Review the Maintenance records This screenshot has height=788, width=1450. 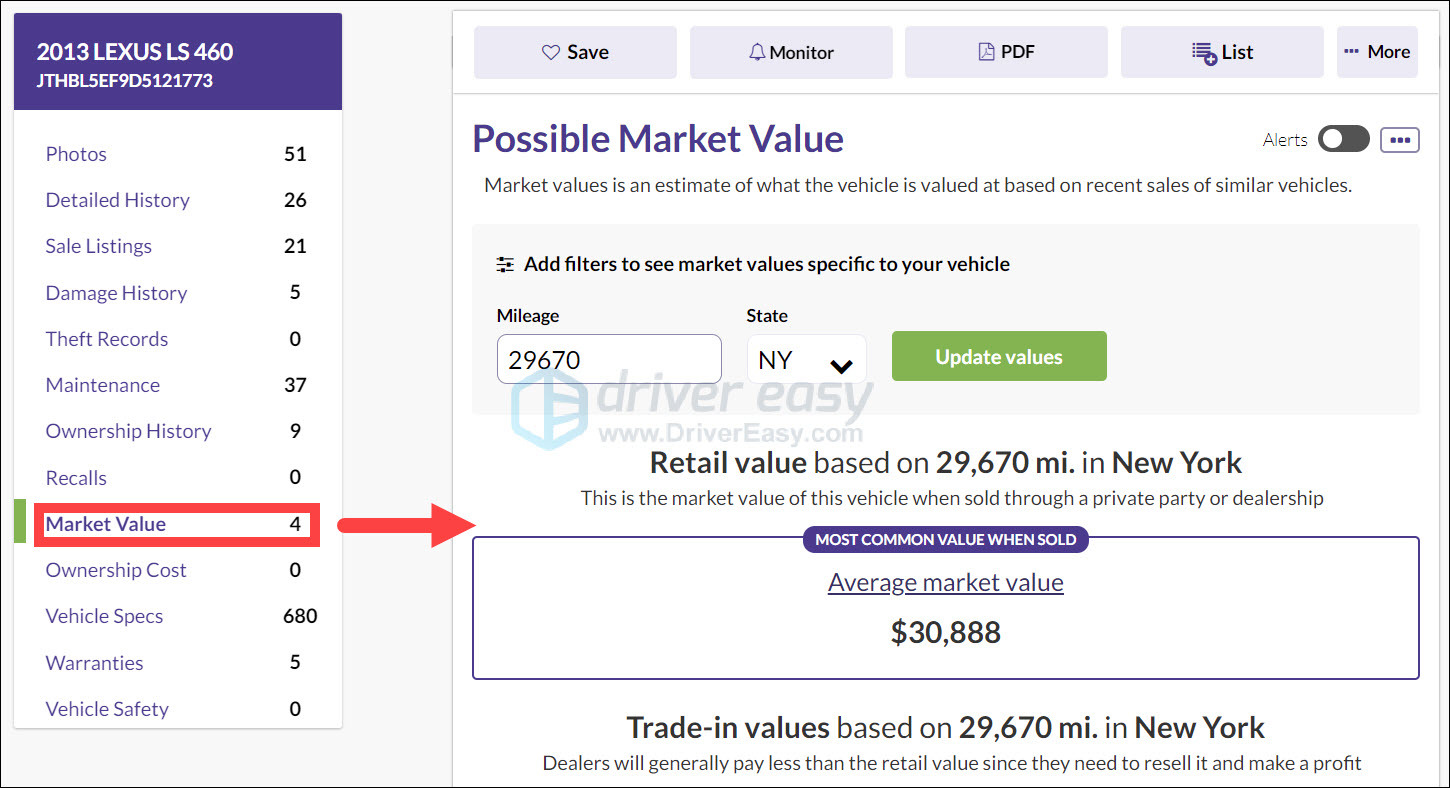point(102,385)
